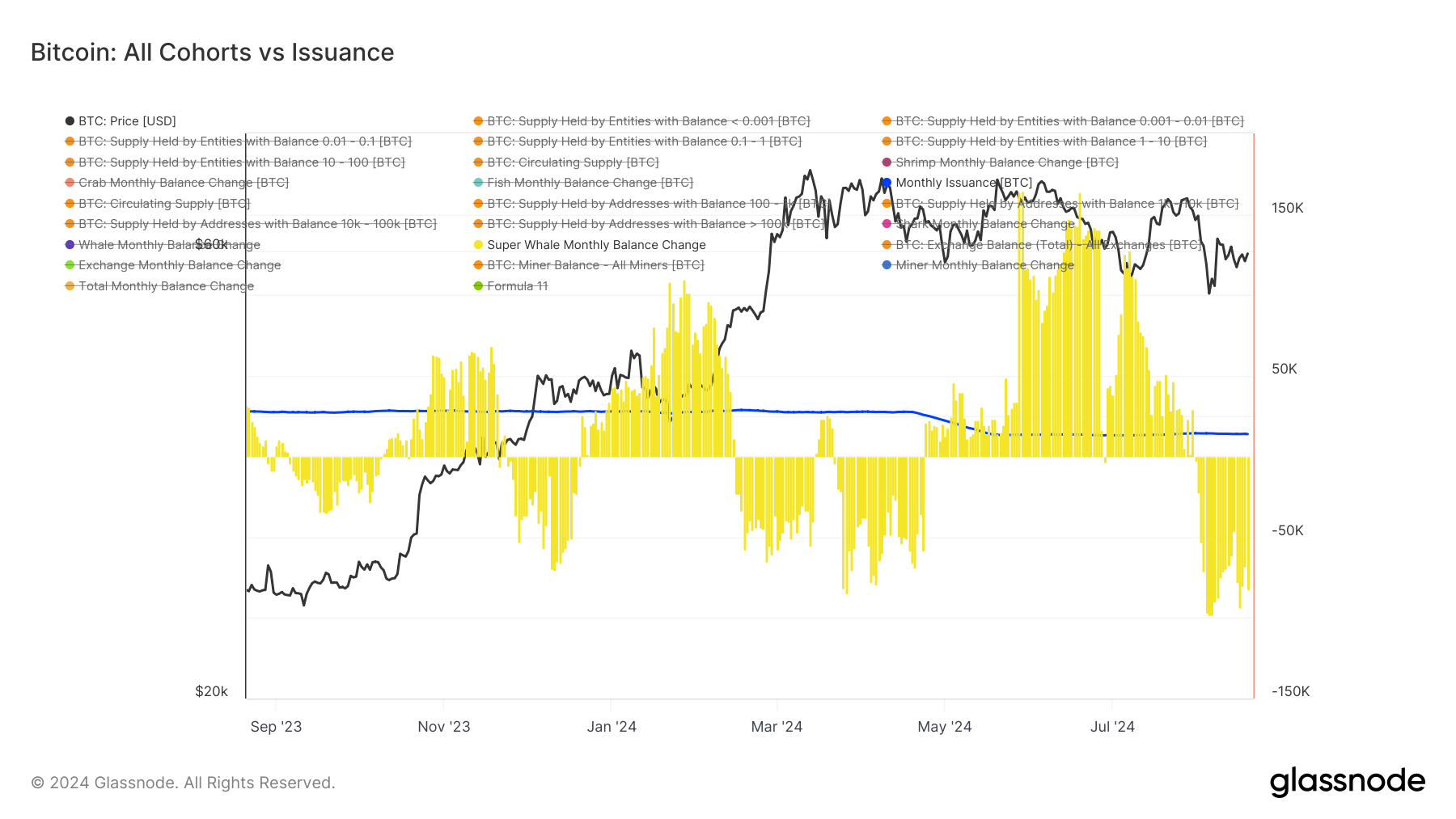The width and height of the screenshot is (1456, 819).
Task: Show the Total Monthly Balance Change series
Action: pos(166,286)
